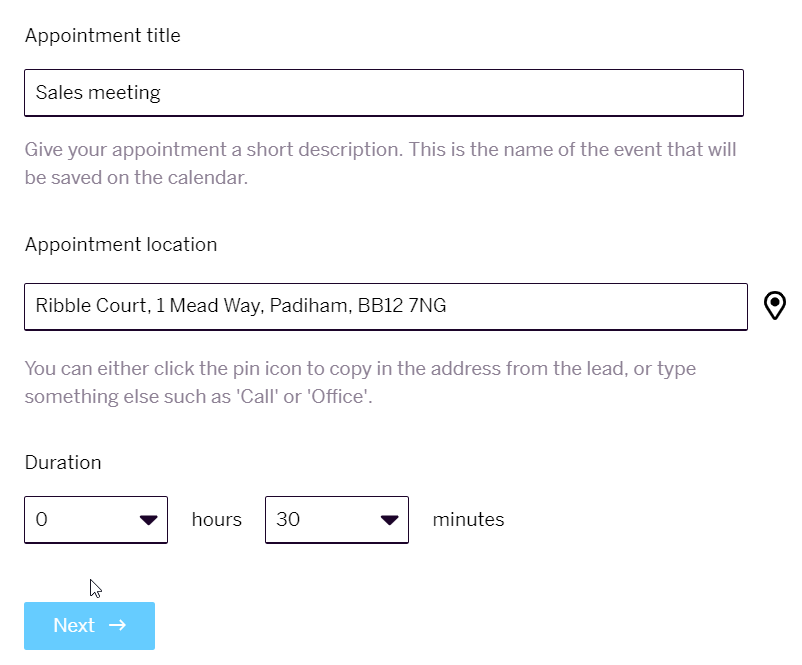This screenshot has height=665, width=802.
Task: Click the 'Appointment title' label
Action: click(103, 36)
